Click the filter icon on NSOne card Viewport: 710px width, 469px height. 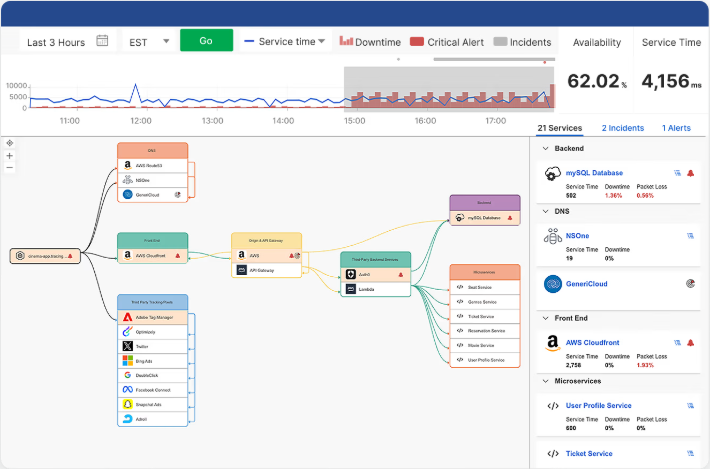[691, 236]
